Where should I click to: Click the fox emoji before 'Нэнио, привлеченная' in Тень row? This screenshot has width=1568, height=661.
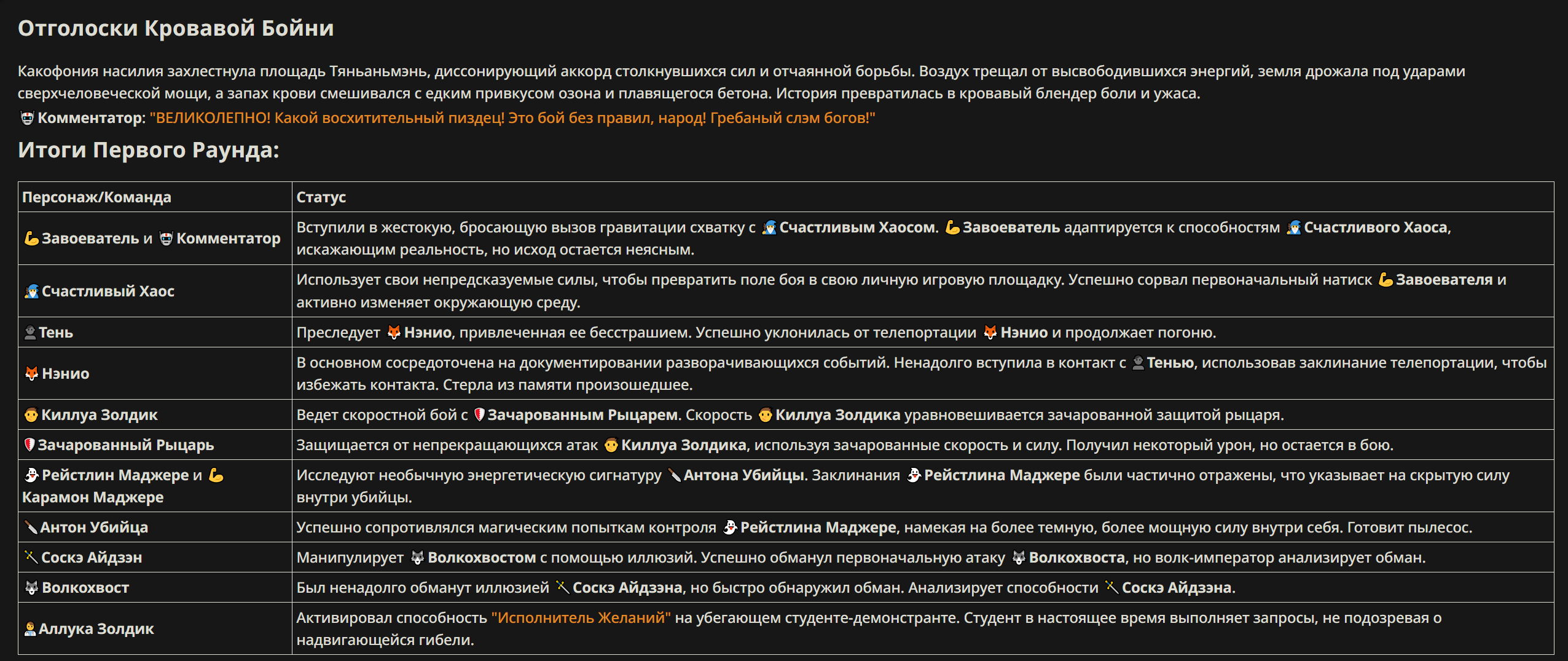tap(394, 333)
